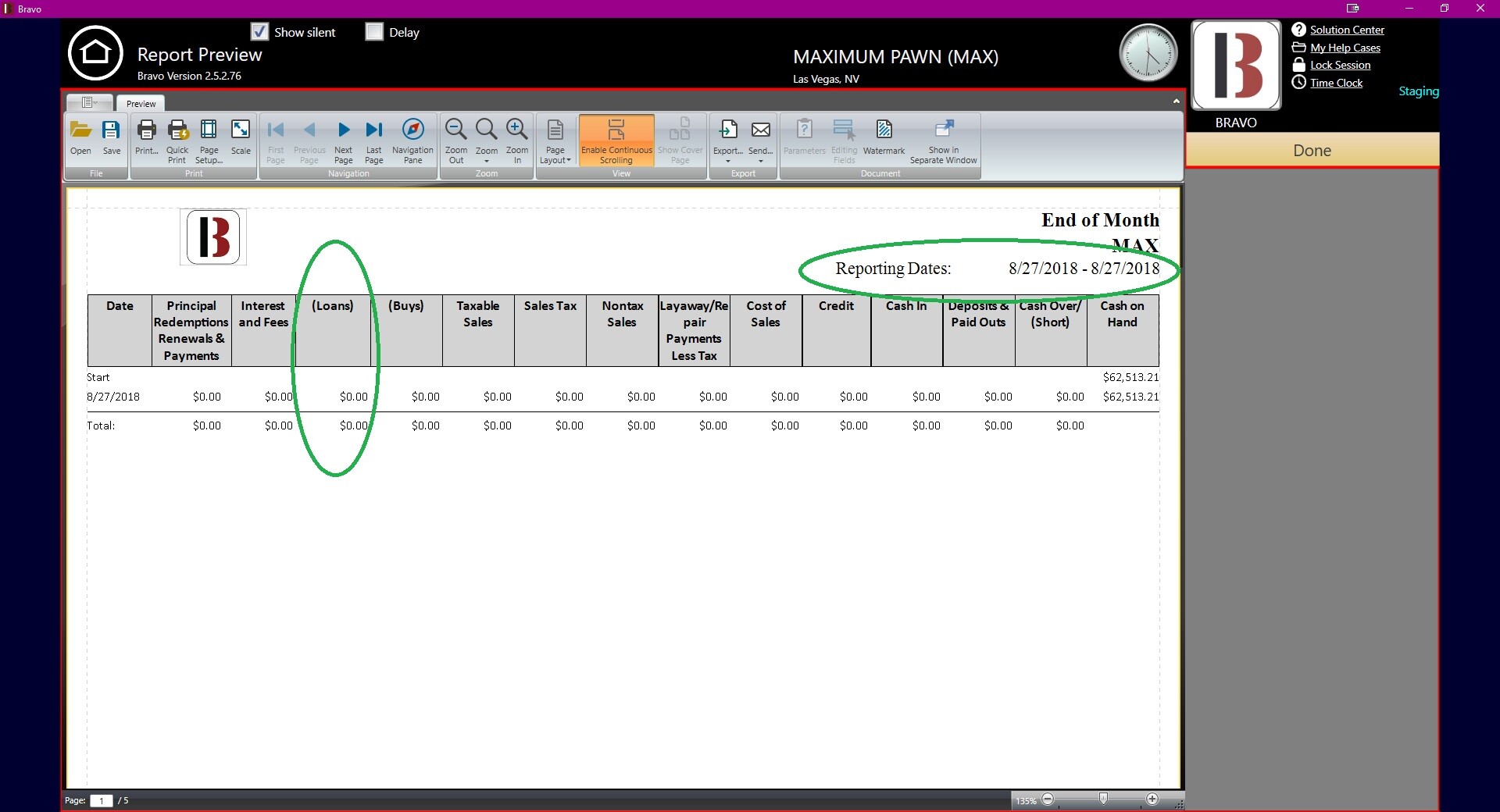Show the preview in Separate Window
This screenshot has height=812, width=1500.
[943, 141]
